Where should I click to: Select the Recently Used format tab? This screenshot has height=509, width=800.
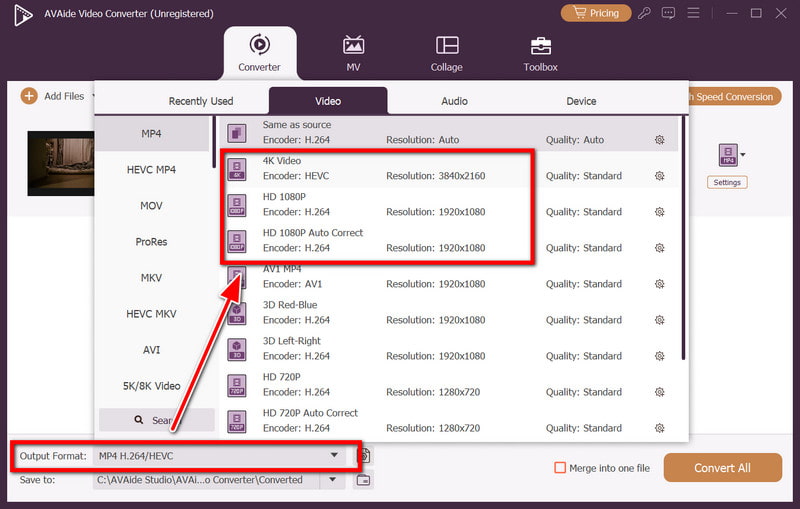click(201, 101)
